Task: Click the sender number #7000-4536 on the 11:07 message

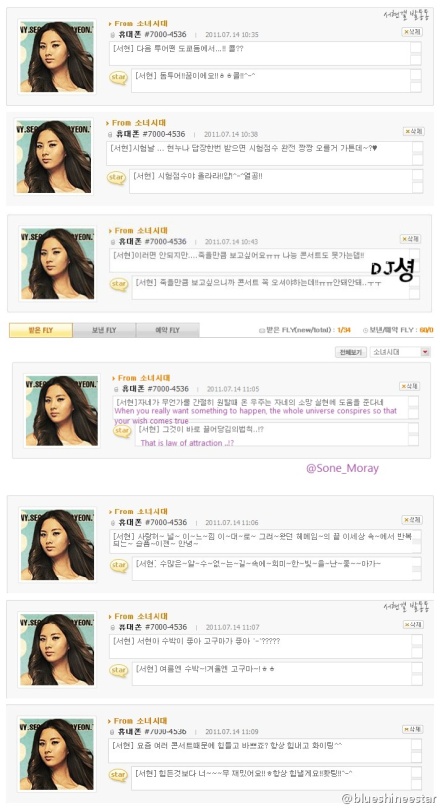Action: (166, 627)
